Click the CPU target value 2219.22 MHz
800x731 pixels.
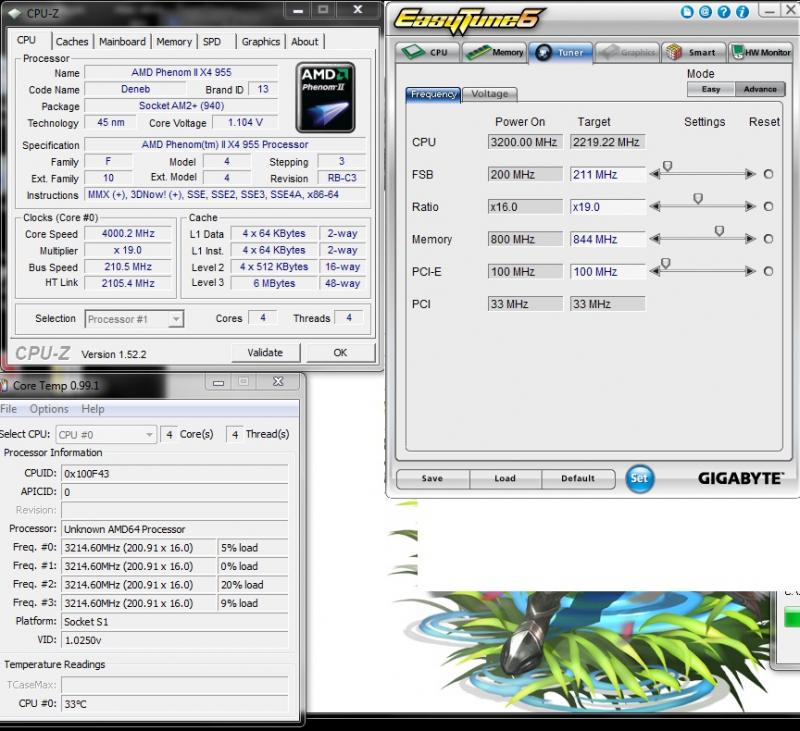(608, 142)
